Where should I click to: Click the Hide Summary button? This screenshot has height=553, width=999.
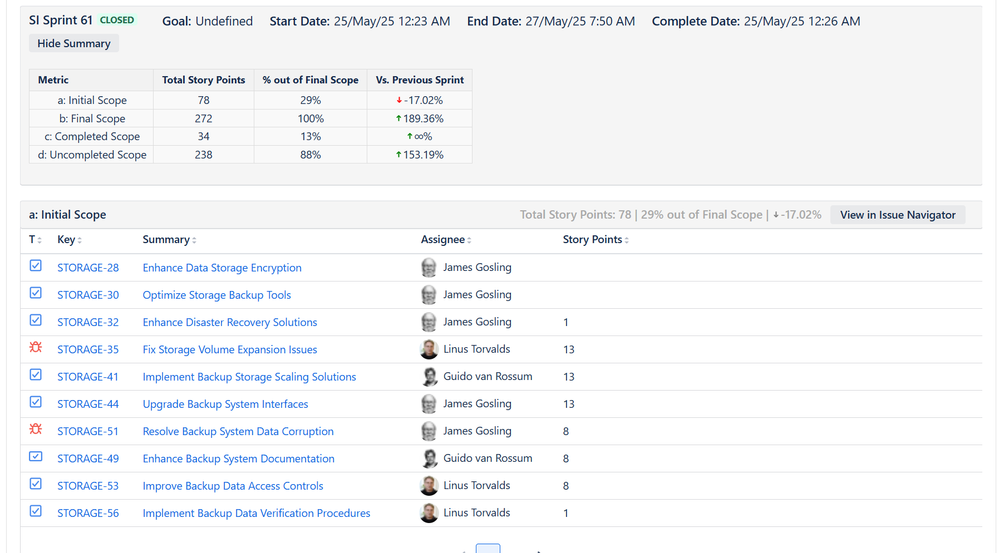pos(74,43)
